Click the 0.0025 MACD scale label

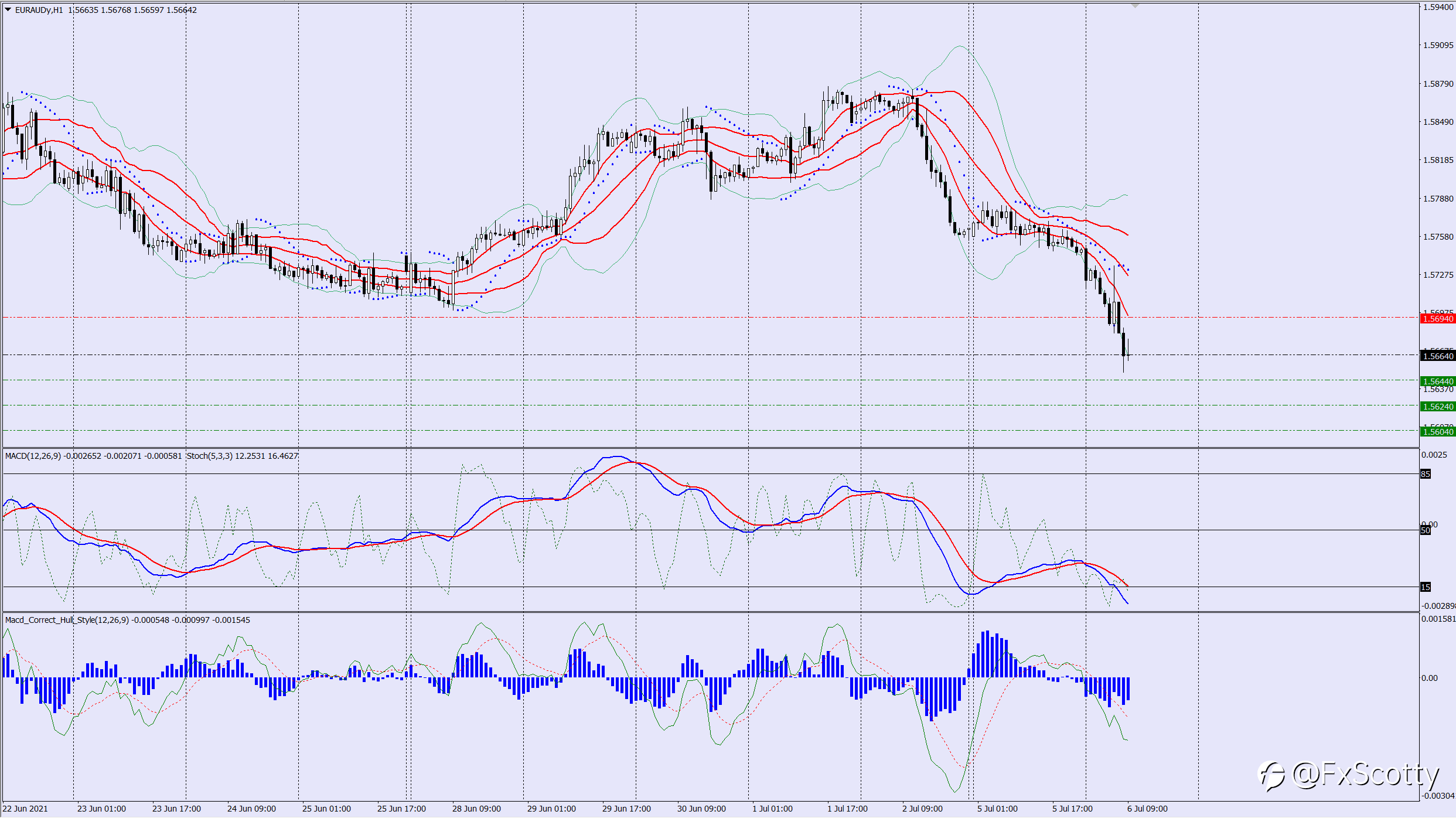pyautogui.click(x=1434, y=455)
